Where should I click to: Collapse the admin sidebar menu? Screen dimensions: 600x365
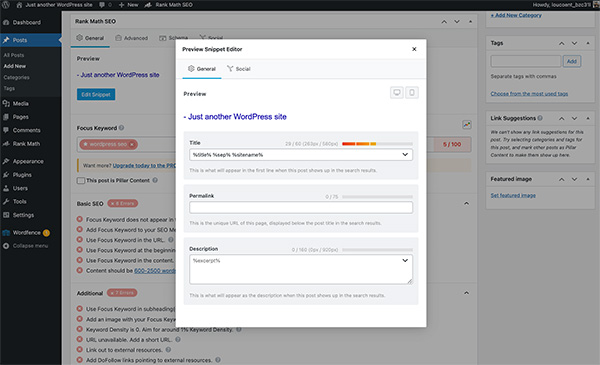pyautogui.click(x=31, y=246)
